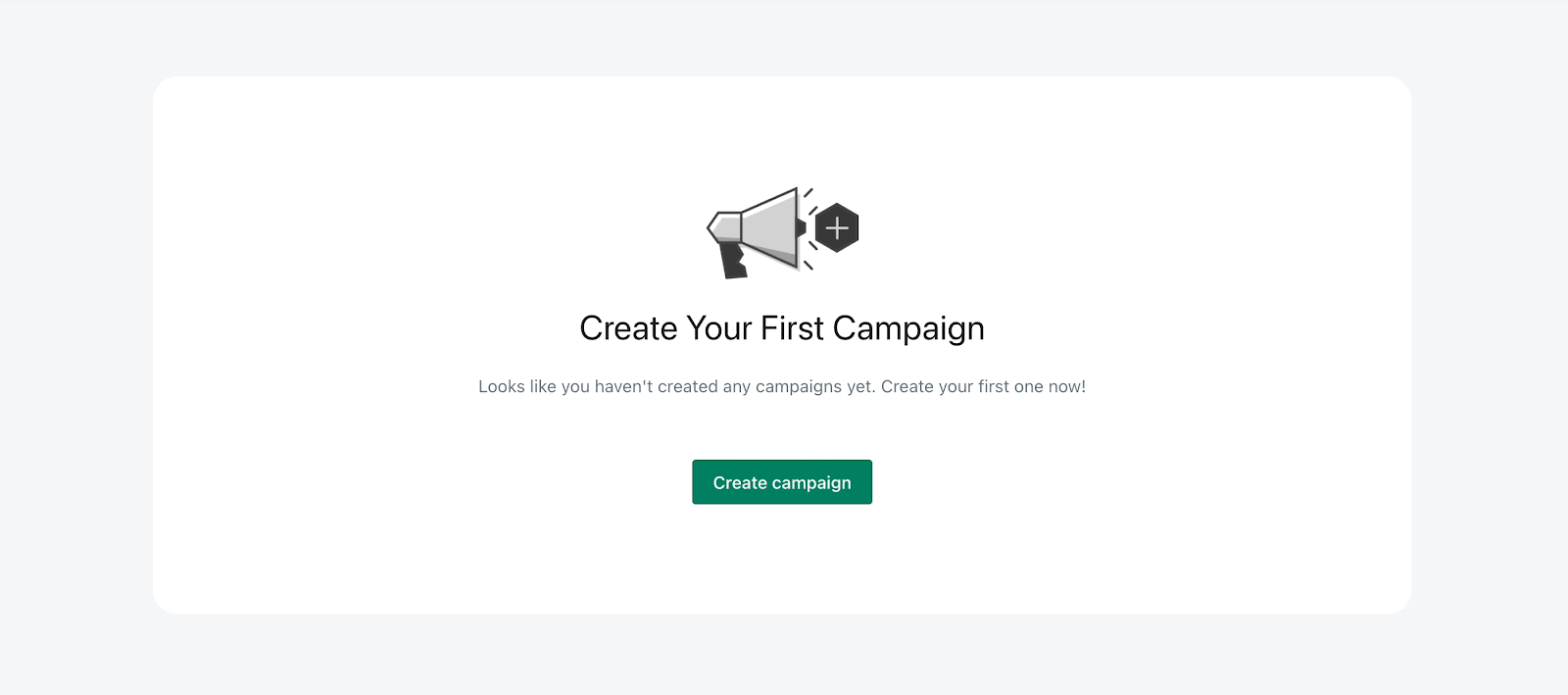Click the word "Looks" starting the description
The image size is (1568, 695).
501,386
